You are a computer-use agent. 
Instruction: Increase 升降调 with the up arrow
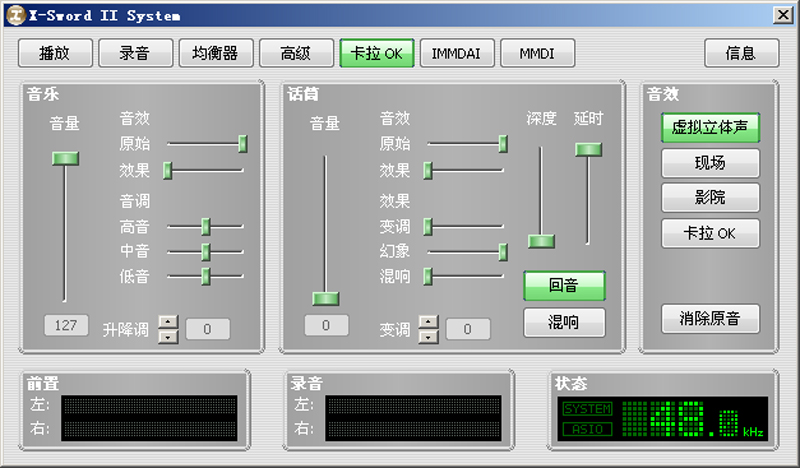pos(169,322)
